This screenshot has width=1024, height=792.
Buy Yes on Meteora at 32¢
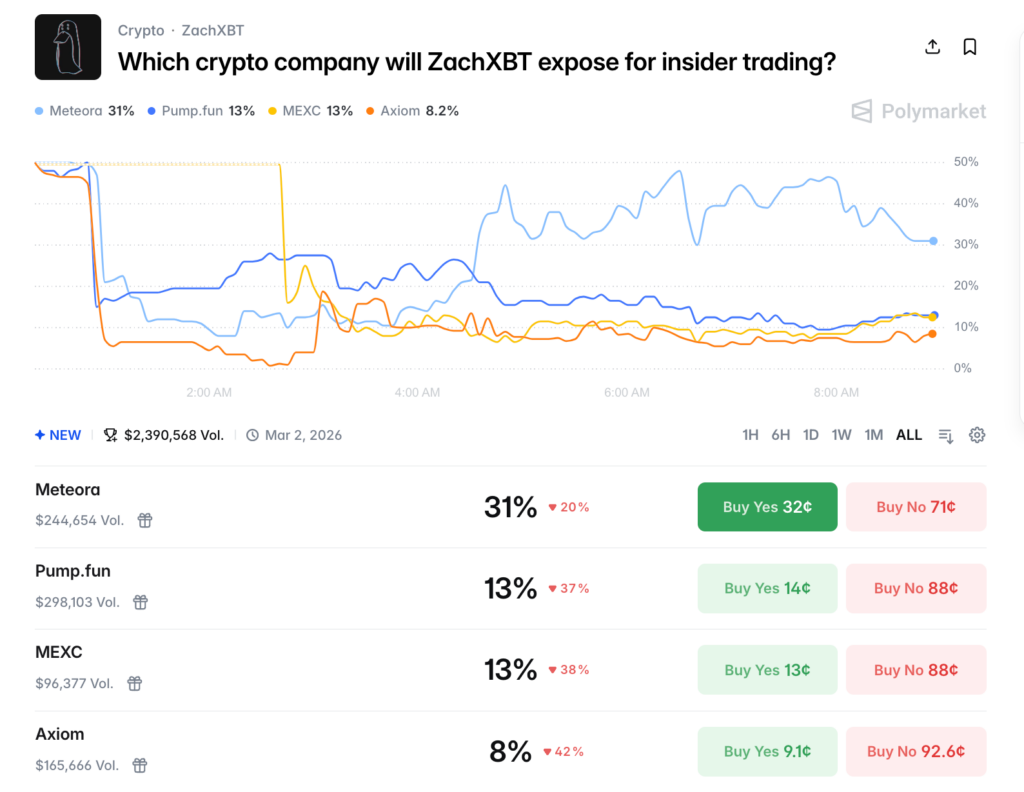[767, 507]
